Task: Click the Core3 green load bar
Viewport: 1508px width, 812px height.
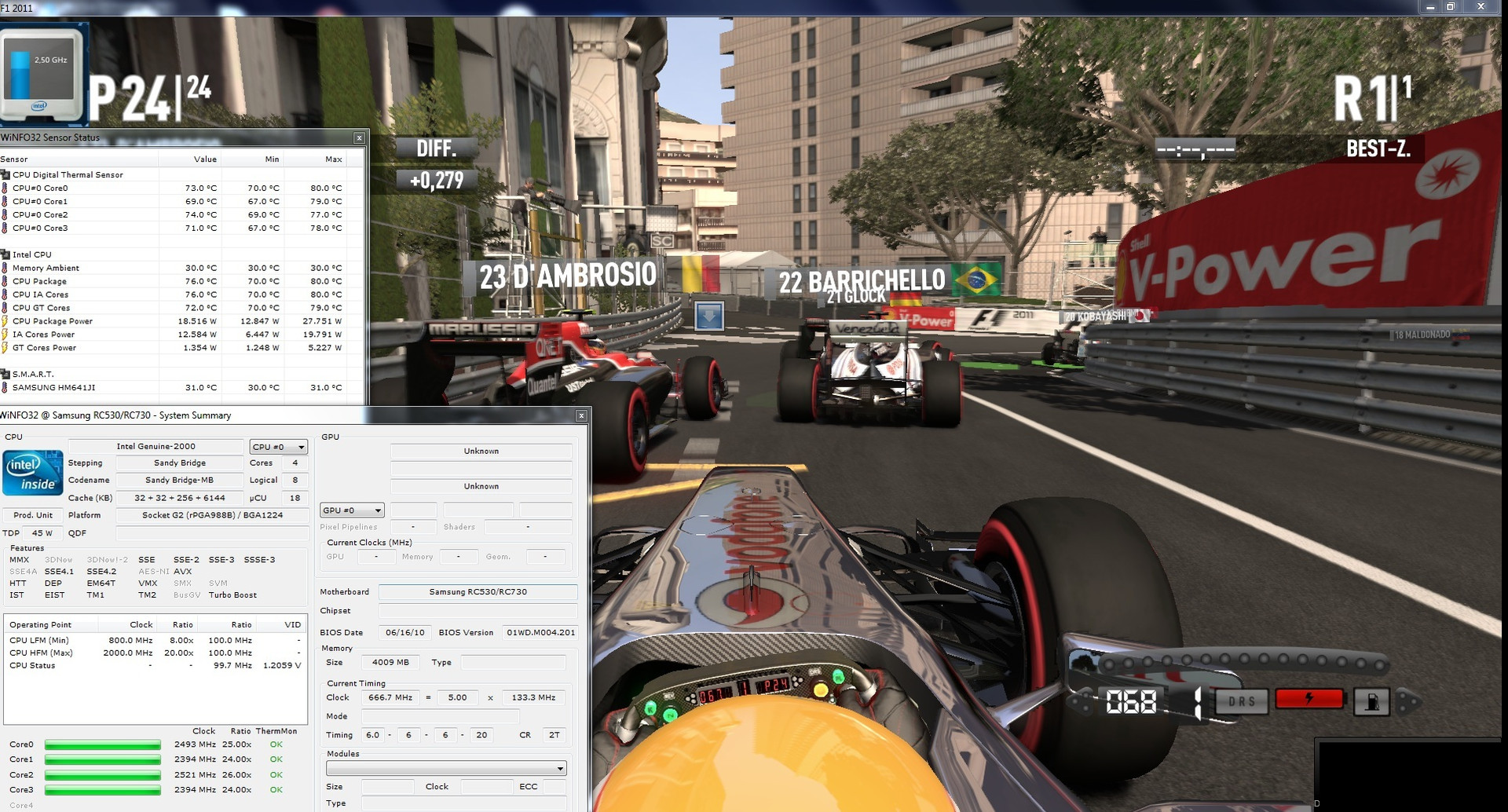Action: click(103, 790)
